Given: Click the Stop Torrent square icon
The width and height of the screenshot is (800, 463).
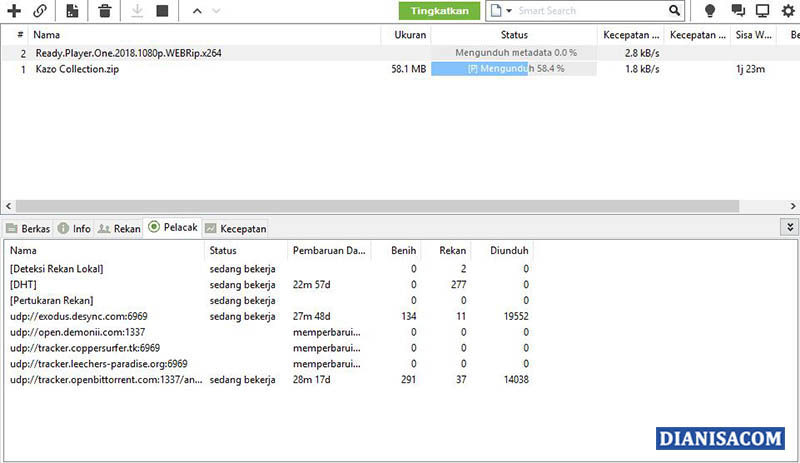Looking at the screenshot, I should click(162, 11).
